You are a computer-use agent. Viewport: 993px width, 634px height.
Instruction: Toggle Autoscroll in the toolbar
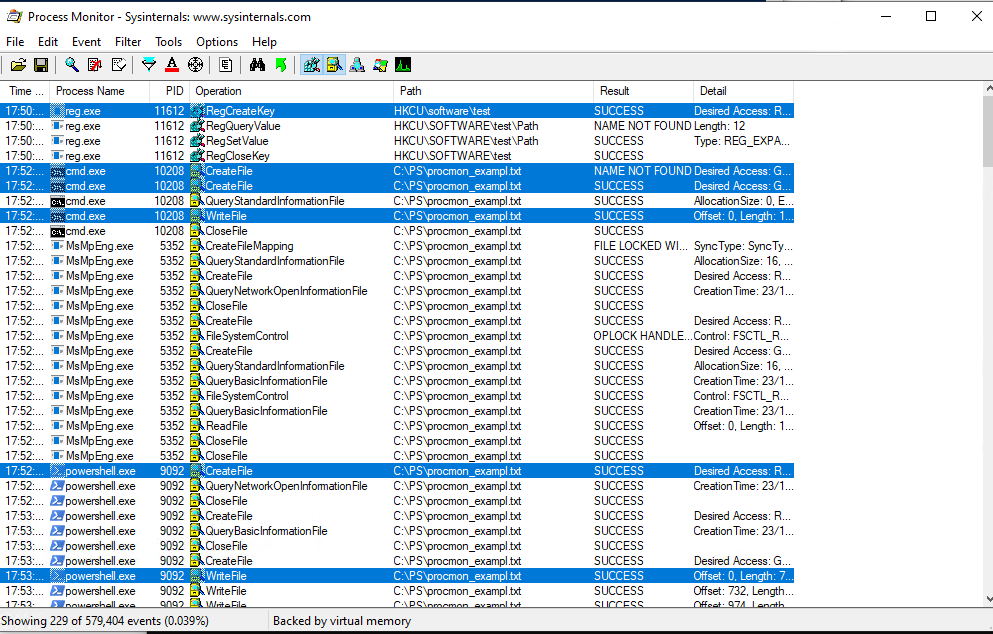(x=95, y=65)
